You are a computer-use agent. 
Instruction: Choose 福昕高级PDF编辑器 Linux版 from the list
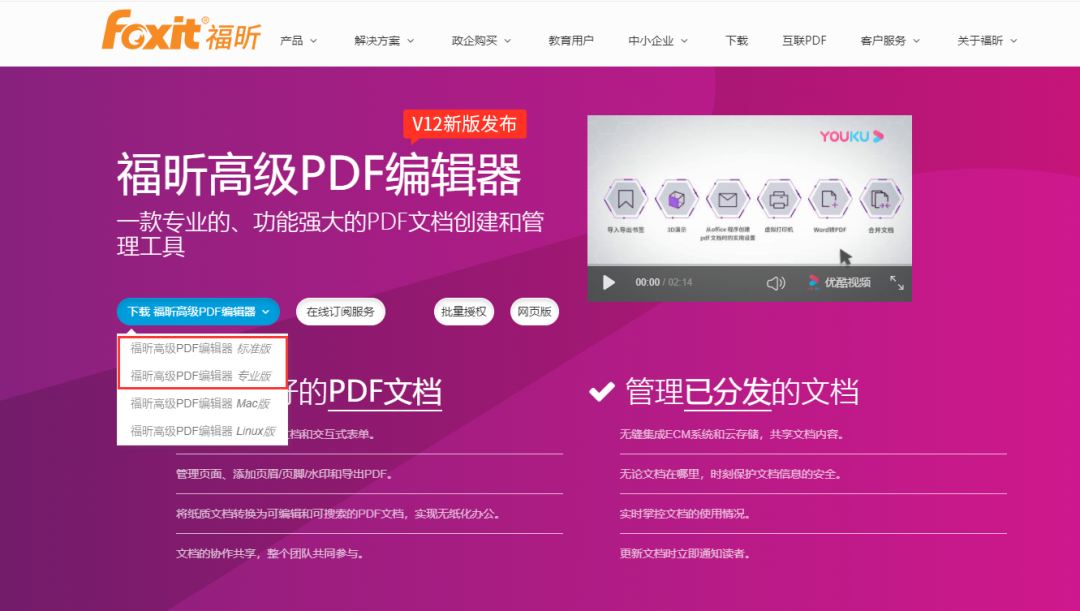201,431
